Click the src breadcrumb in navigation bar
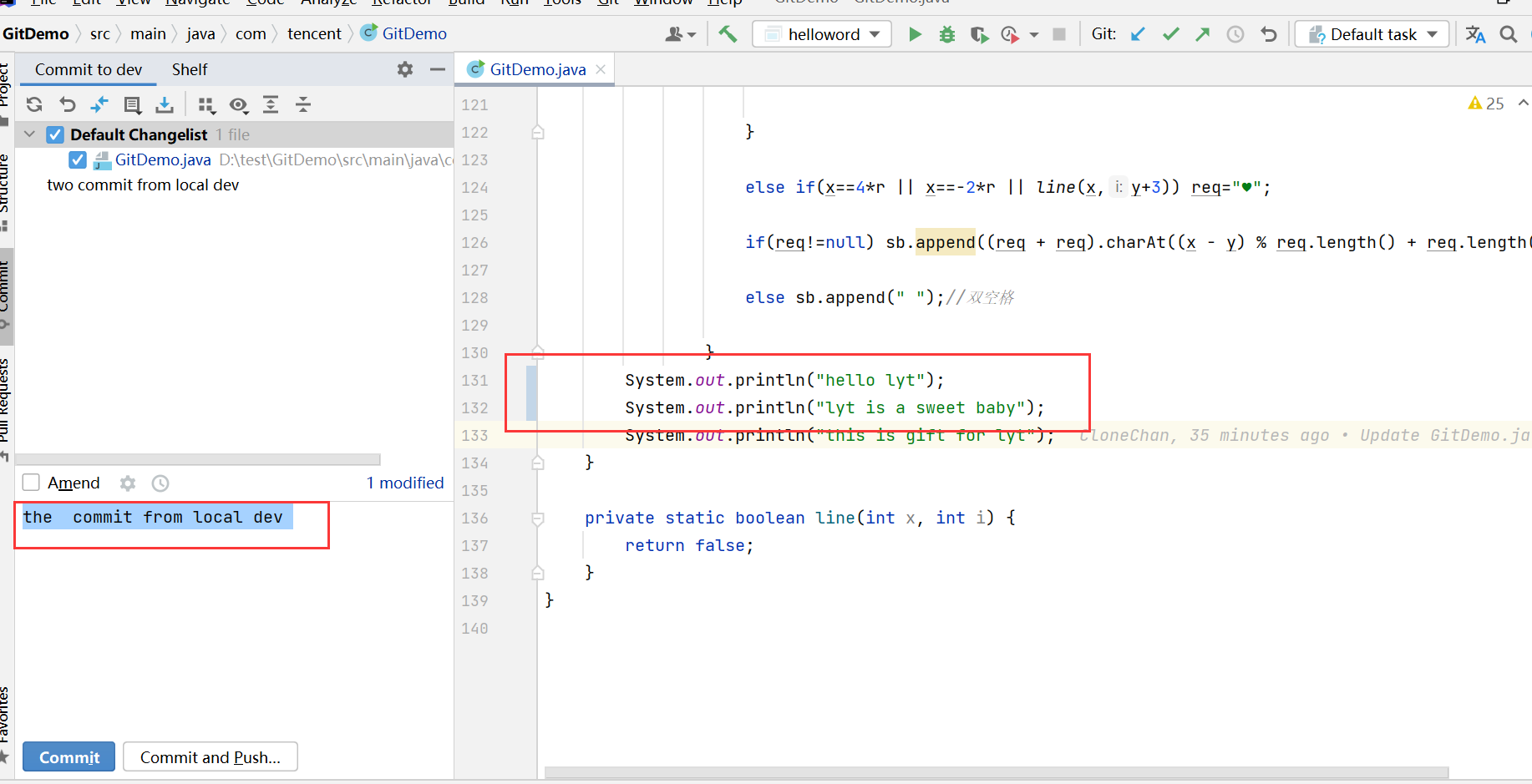Viewport: 1532px width, 784px height. pos(99,33)
